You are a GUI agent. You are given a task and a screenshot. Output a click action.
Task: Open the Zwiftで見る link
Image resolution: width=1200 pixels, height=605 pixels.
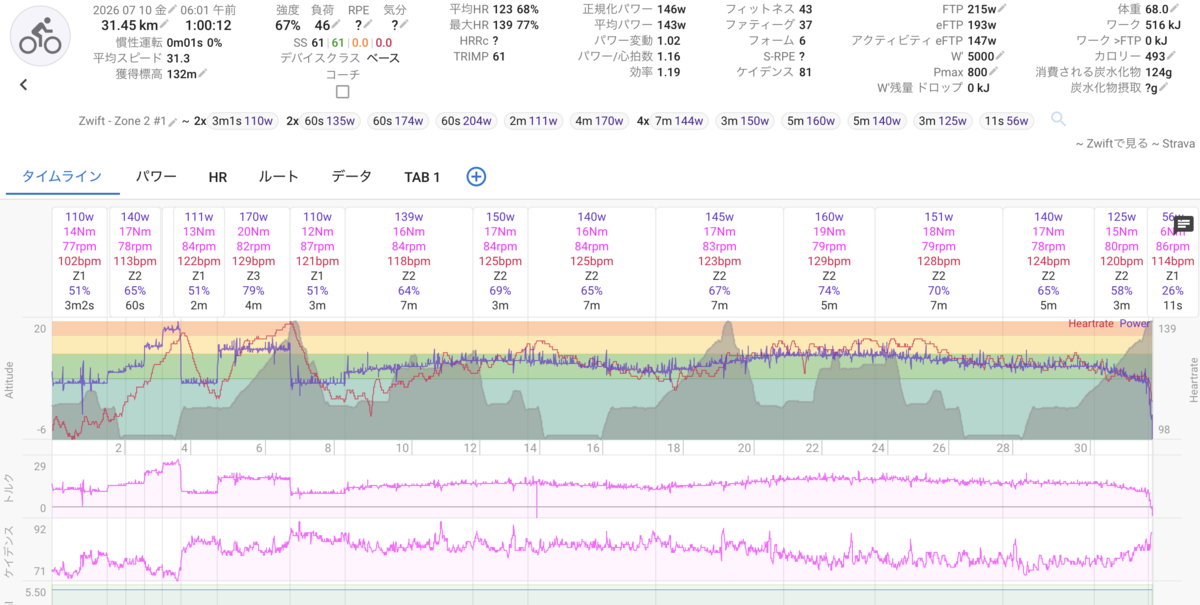point(1118,144)
